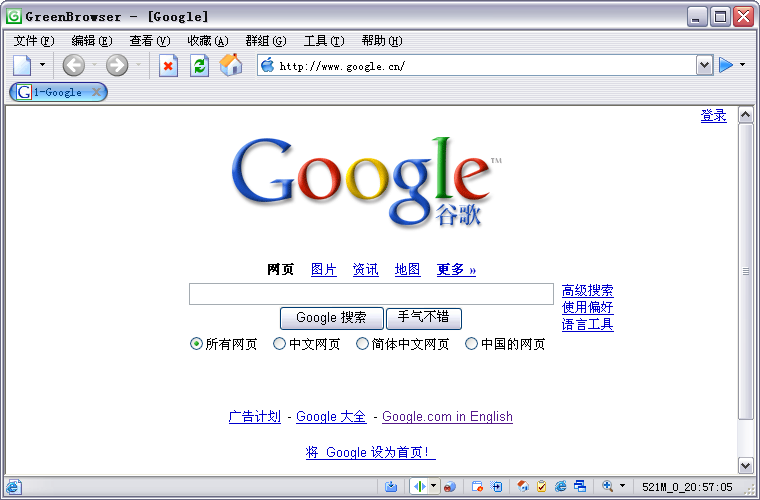Open the 帮助(H) menu
This screenshot has width=760, height=500.
pyautogui.click(x=382, y=41)
